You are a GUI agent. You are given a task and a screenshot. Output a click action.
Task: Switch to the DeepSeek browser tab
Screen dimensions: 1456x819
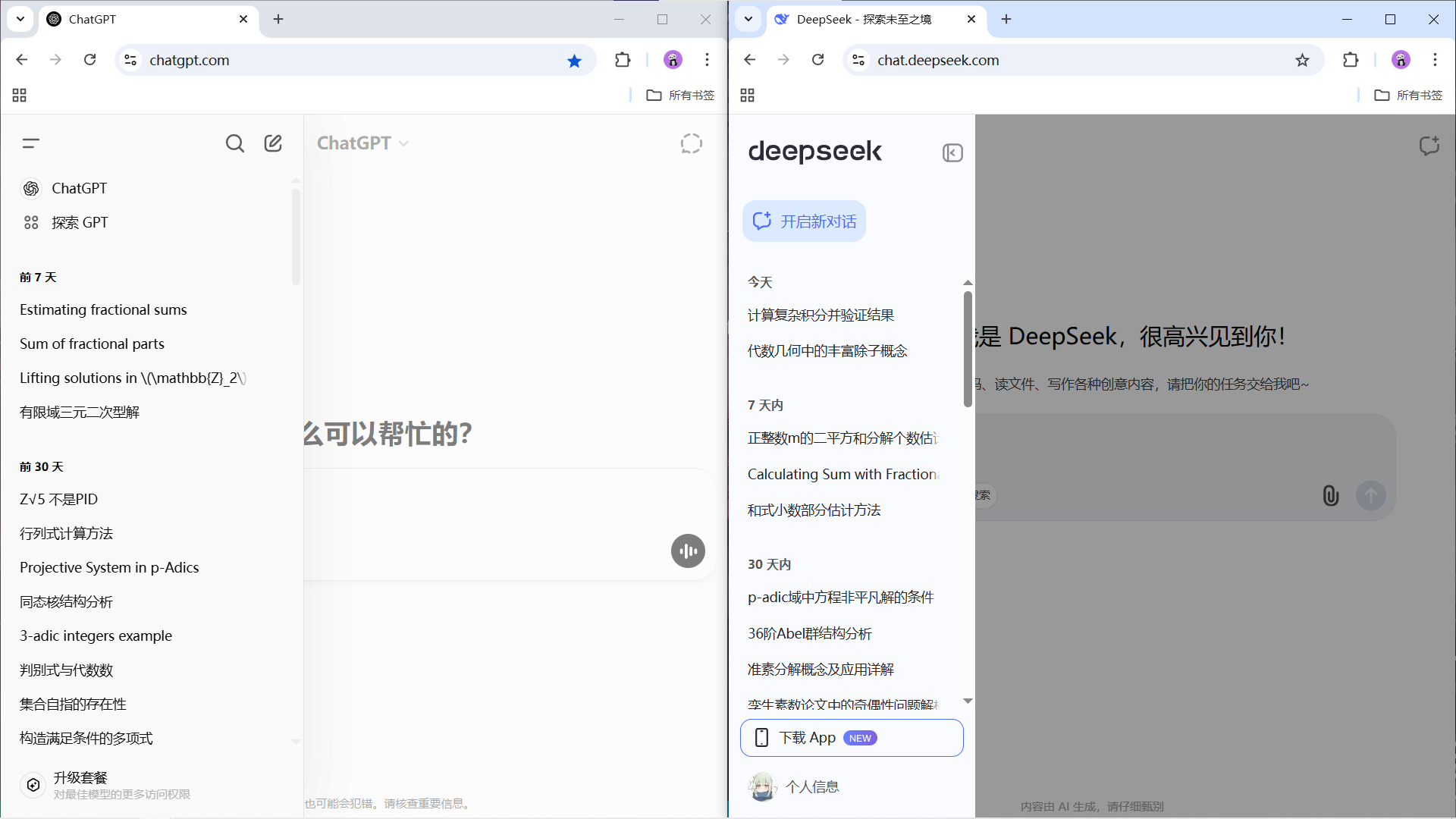864,19
